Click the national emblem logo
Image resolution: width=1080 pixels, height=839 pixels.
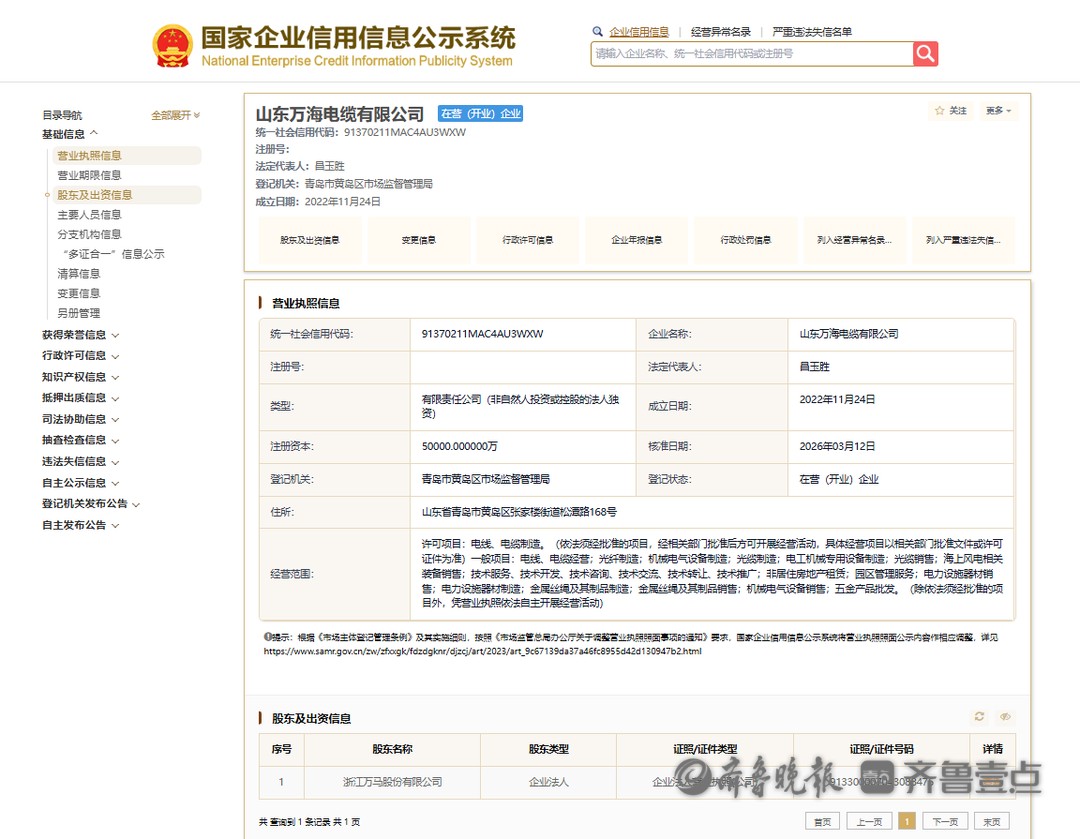click(172, 46)
